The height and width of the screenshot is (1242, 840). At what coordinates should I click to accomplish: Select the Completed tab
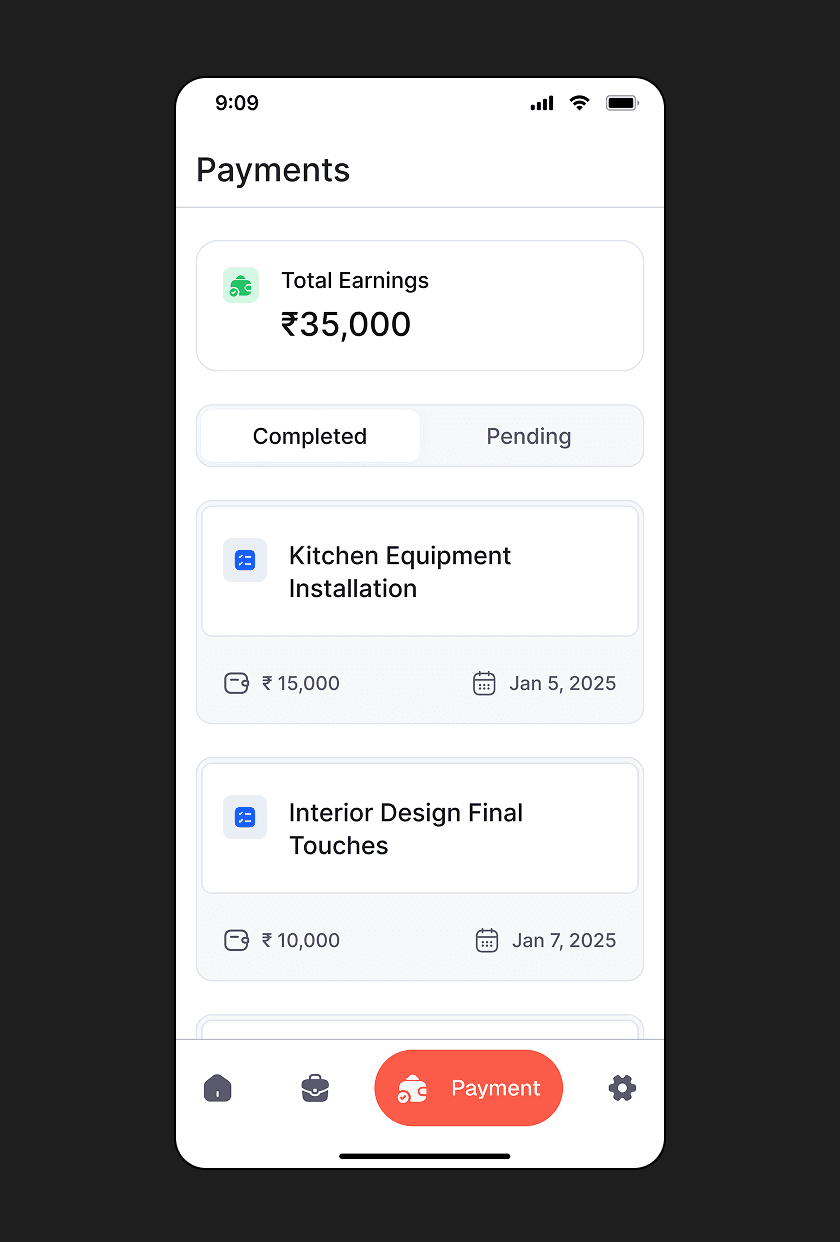[310, 436]
